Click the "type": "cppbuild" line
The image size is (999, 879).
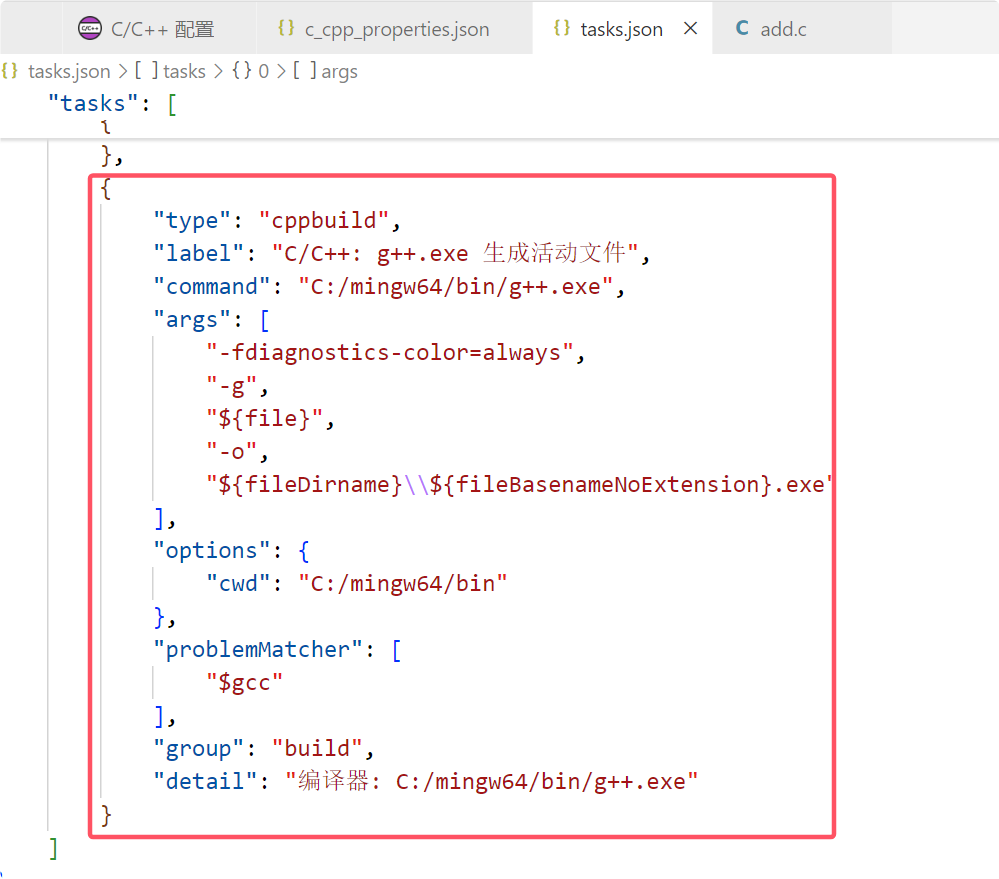point(277,220)
